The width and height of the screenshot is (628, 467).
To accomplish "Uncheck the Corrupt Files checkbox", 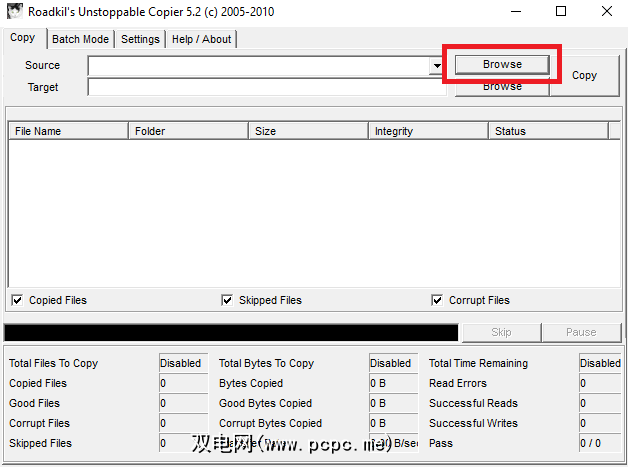I will 437,300.
